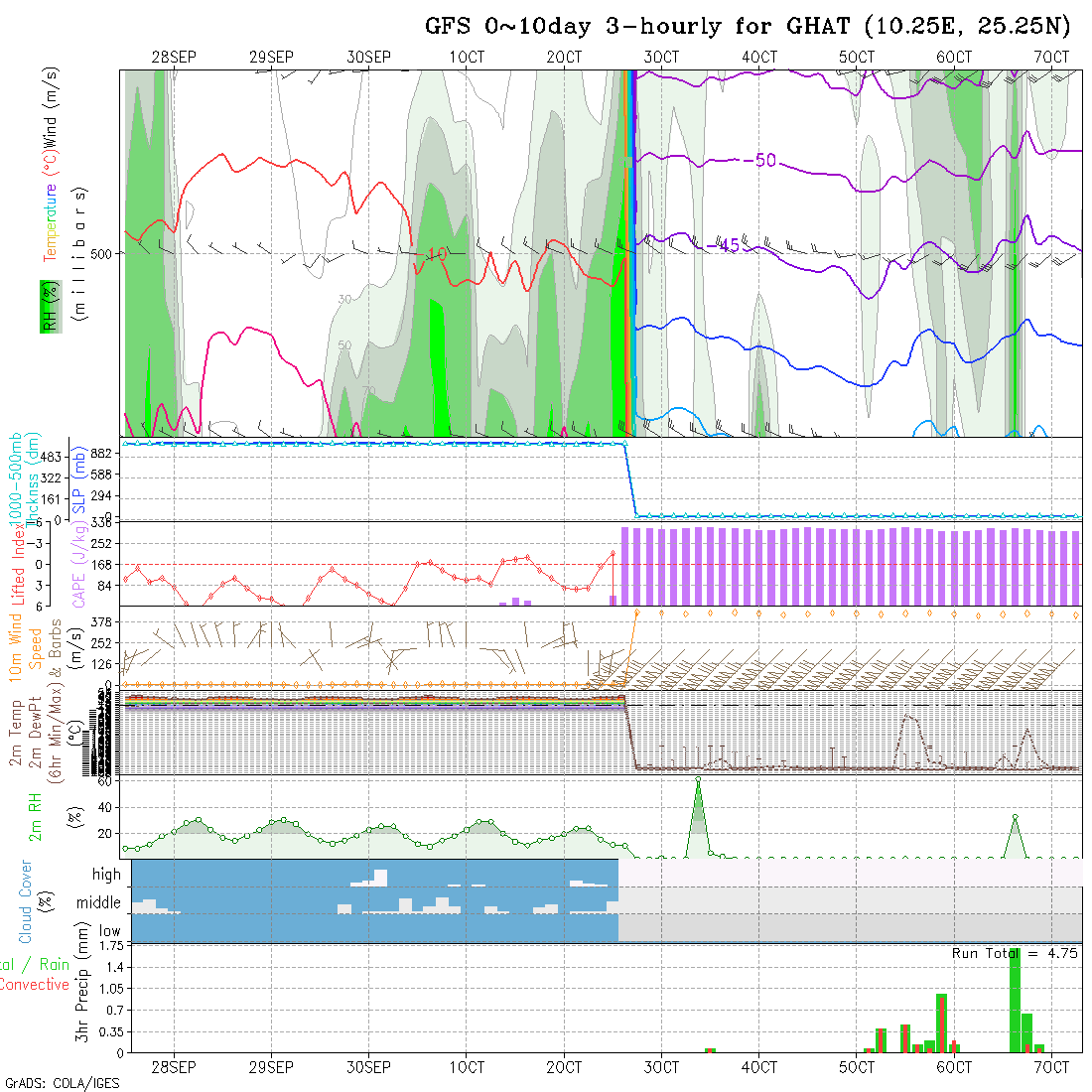
Task: Click the 'low' cloud cover row label
Action: coord(109,931)
